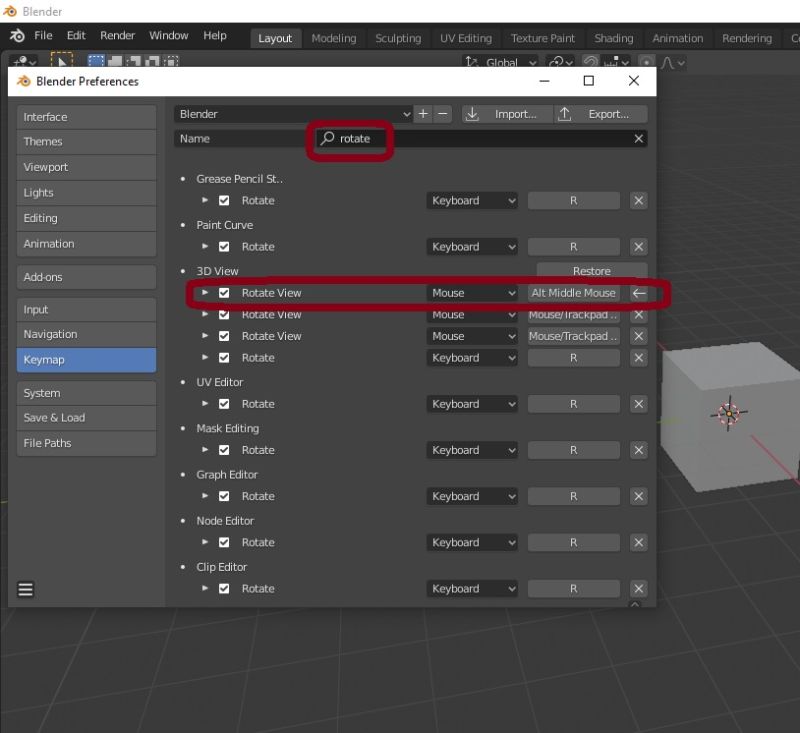The height and width of the screenshot is (733, 800).
Task: Click the Alt Middle Mouse shortcut field
Action: [573, 293]
